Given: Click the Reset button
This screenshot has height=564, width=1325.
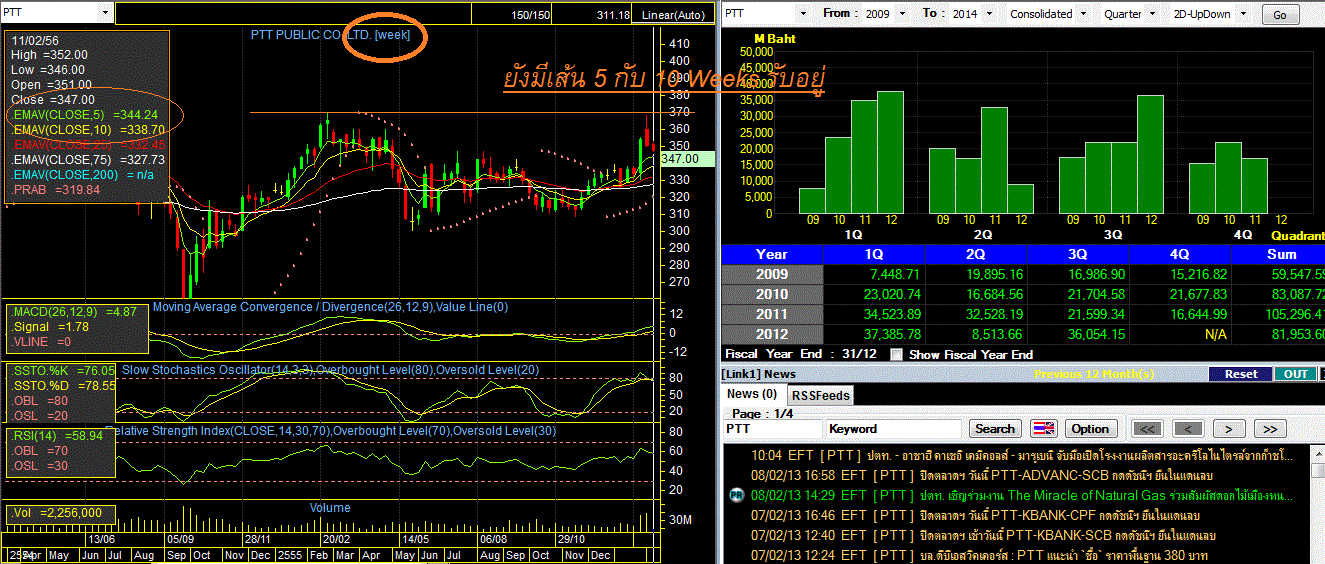Looking at the screenshot, I should (1240, 374).
